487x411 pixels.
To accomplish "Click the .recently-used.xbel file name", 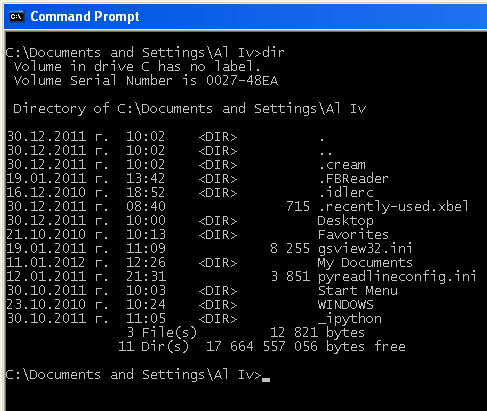I will 393,207.
